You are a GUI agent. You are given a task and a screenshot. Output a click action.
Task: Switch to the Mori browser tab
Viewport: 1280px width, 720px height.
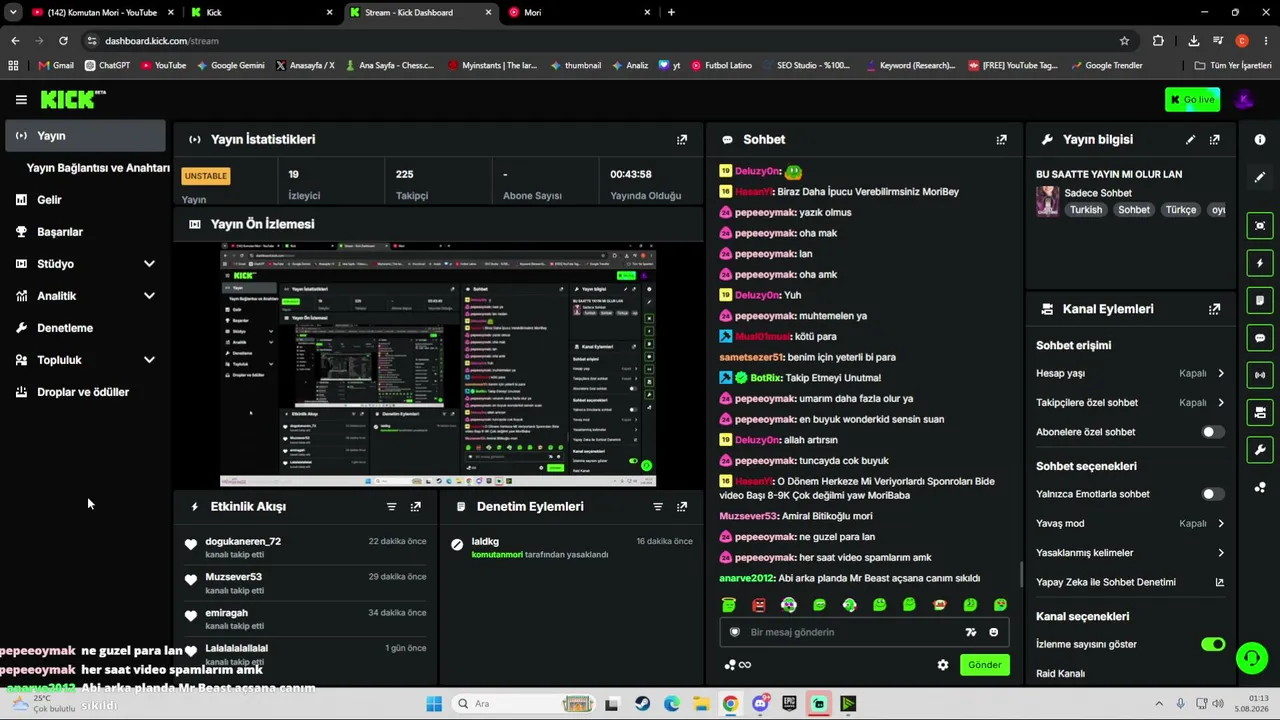pyautogui.click(x=580, y=13)
